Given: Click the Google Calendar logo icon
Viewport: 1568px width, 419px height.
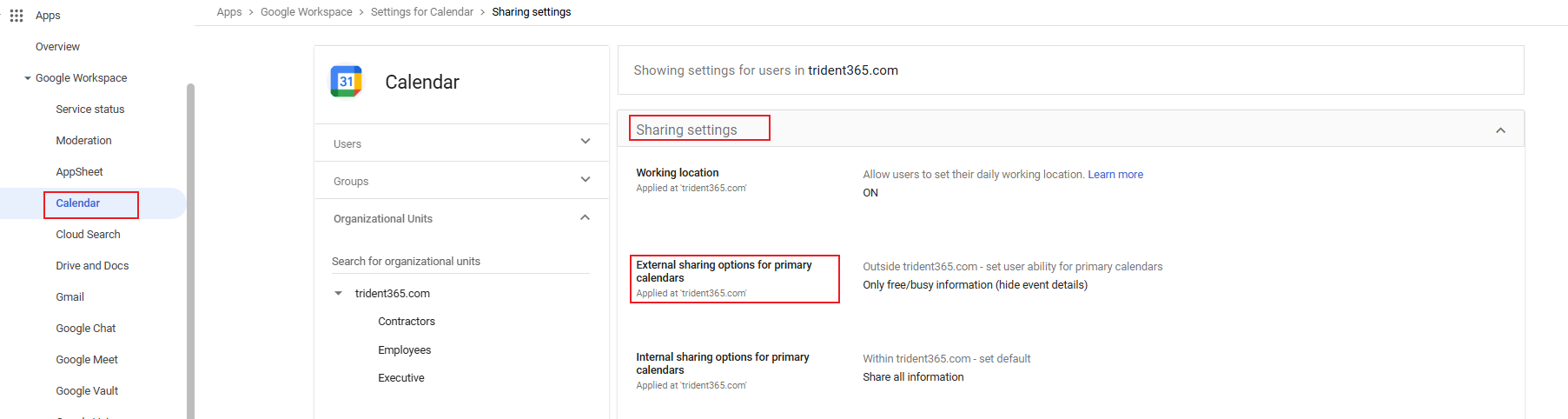Looking at the screenshot, I should point(346,82).
